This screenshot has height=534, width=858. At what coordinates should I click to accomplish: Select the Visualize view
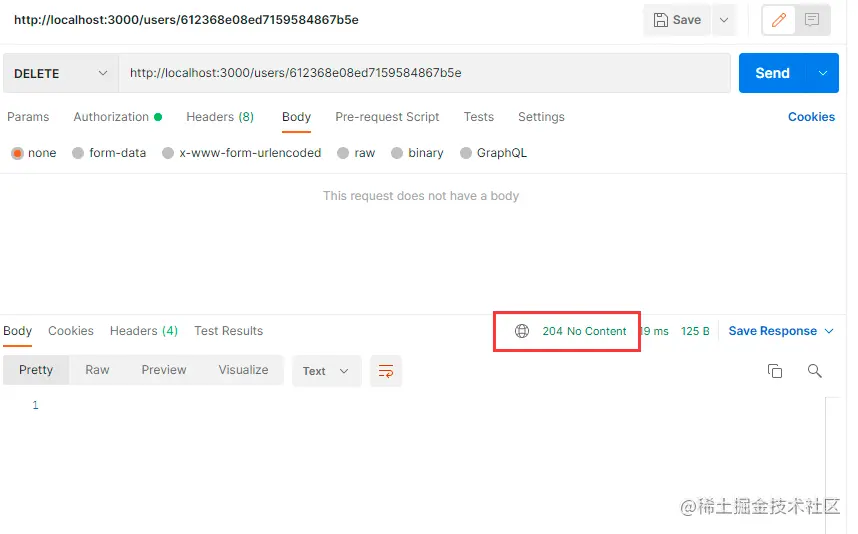point(244,370)
